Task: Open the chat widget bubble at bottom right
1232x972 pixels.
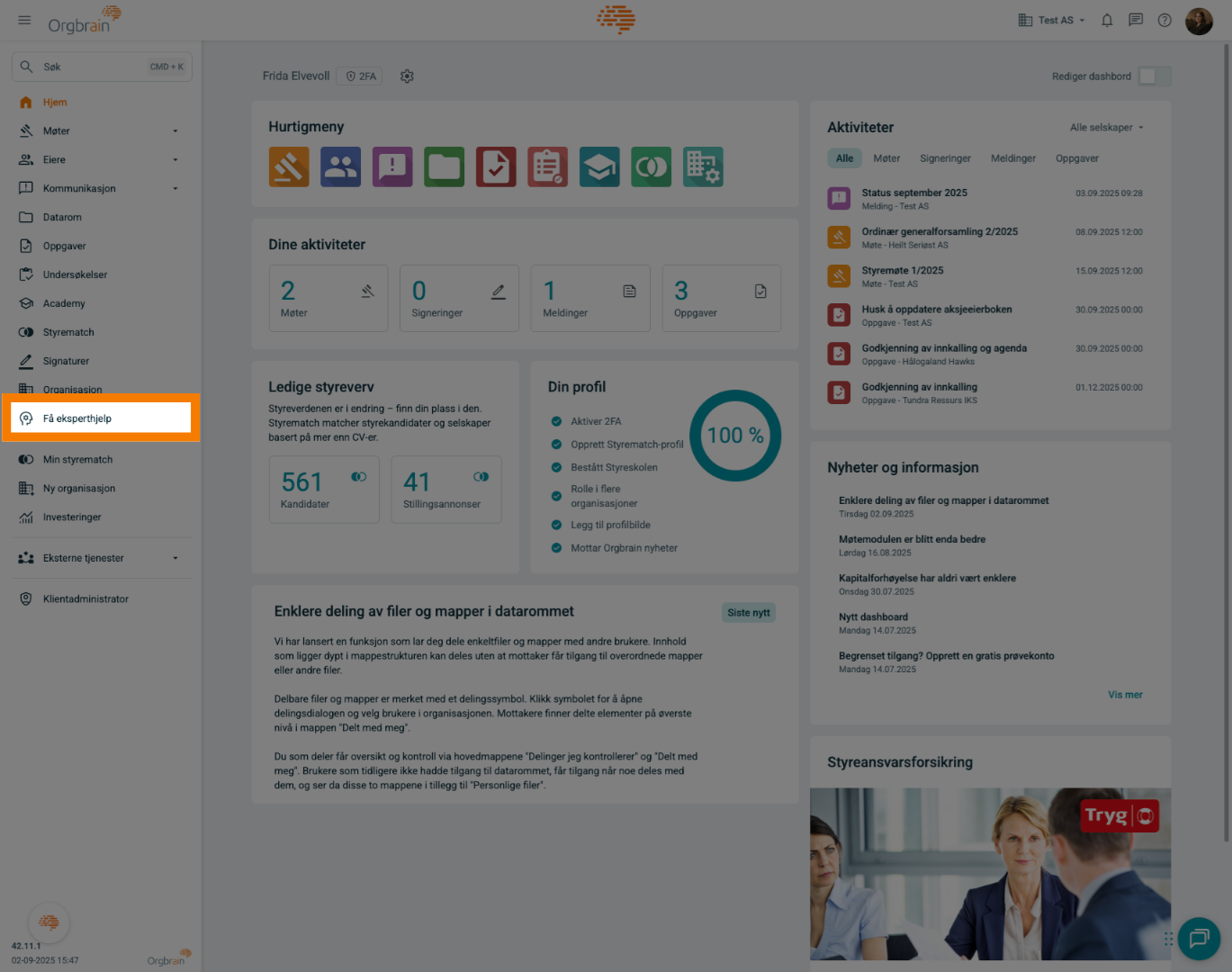Action: click(x=1199, y=939)
